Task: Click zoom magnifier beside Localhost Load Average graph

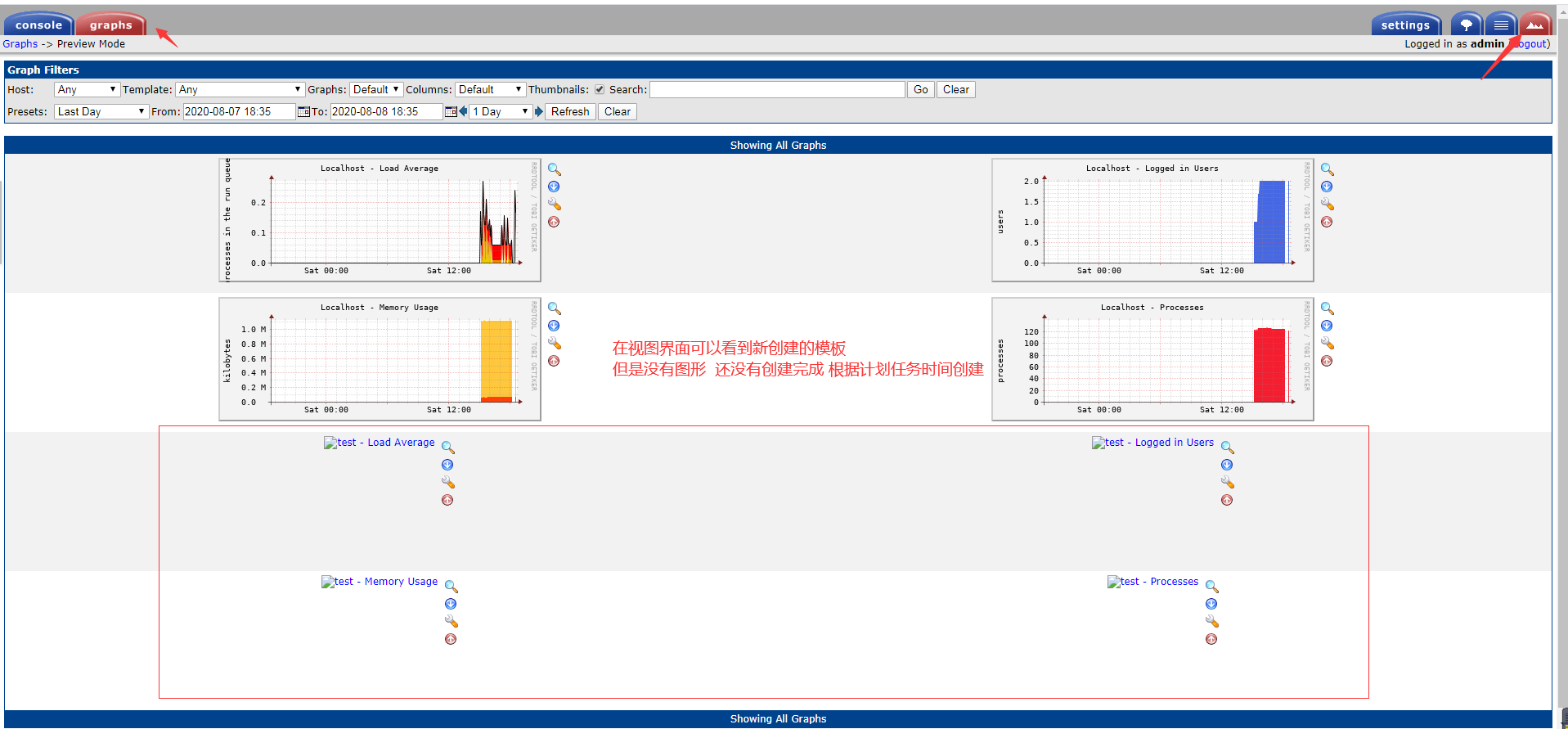Action: tap(554, 169)
